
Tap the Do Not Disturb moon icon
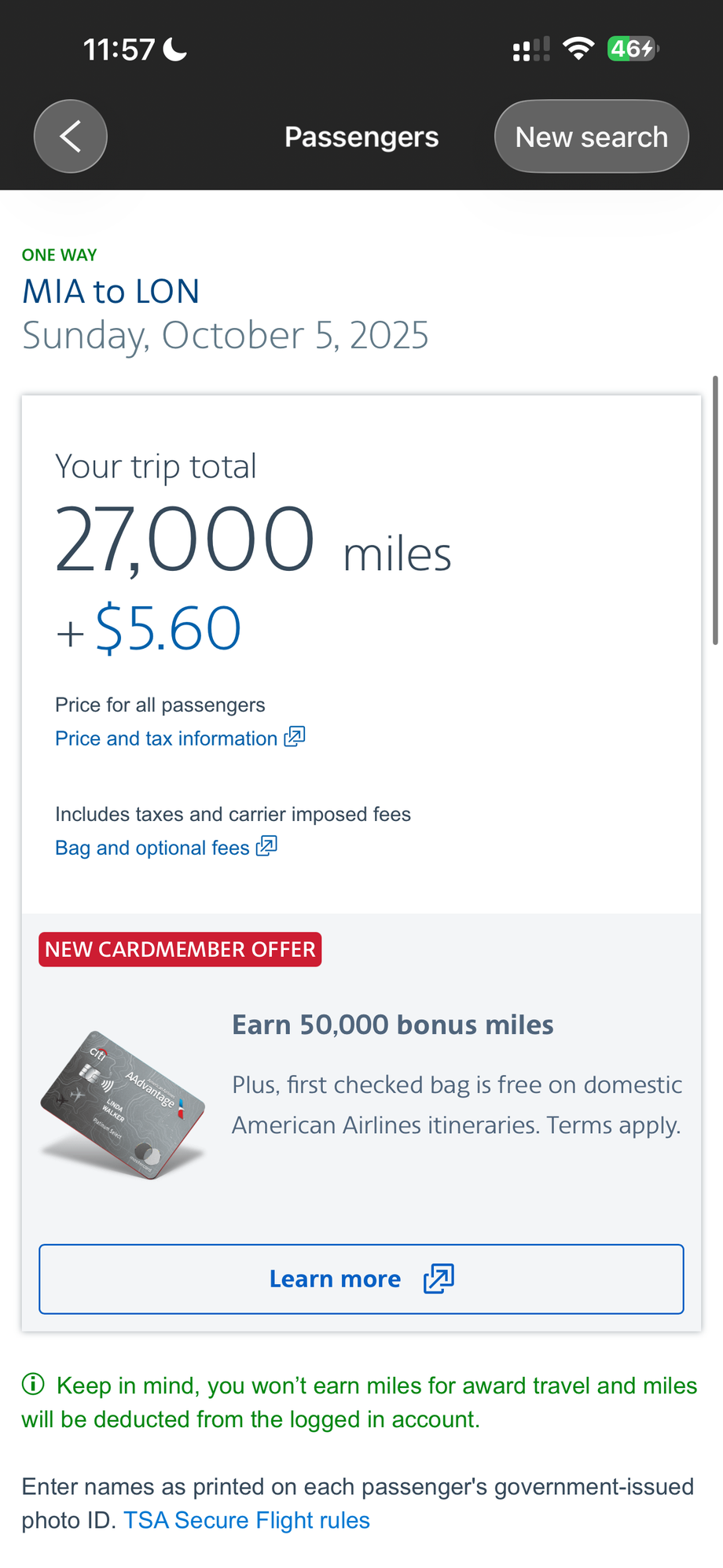click(x=175, y=50)
